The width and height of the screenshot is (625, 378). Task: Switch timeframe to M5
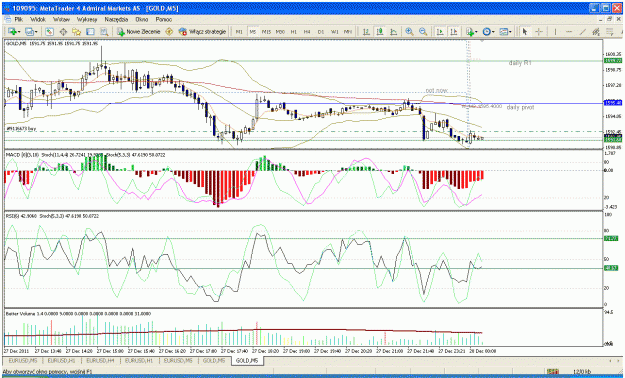coord(252,32)
